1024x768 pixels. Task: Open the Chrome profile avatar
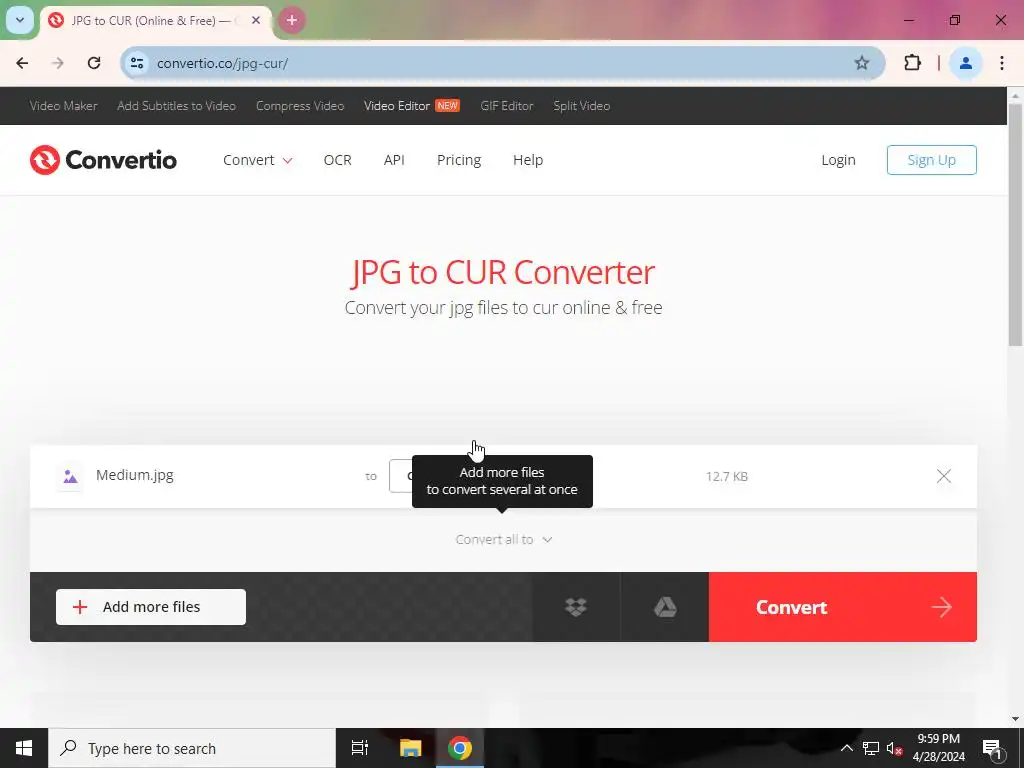965,63
